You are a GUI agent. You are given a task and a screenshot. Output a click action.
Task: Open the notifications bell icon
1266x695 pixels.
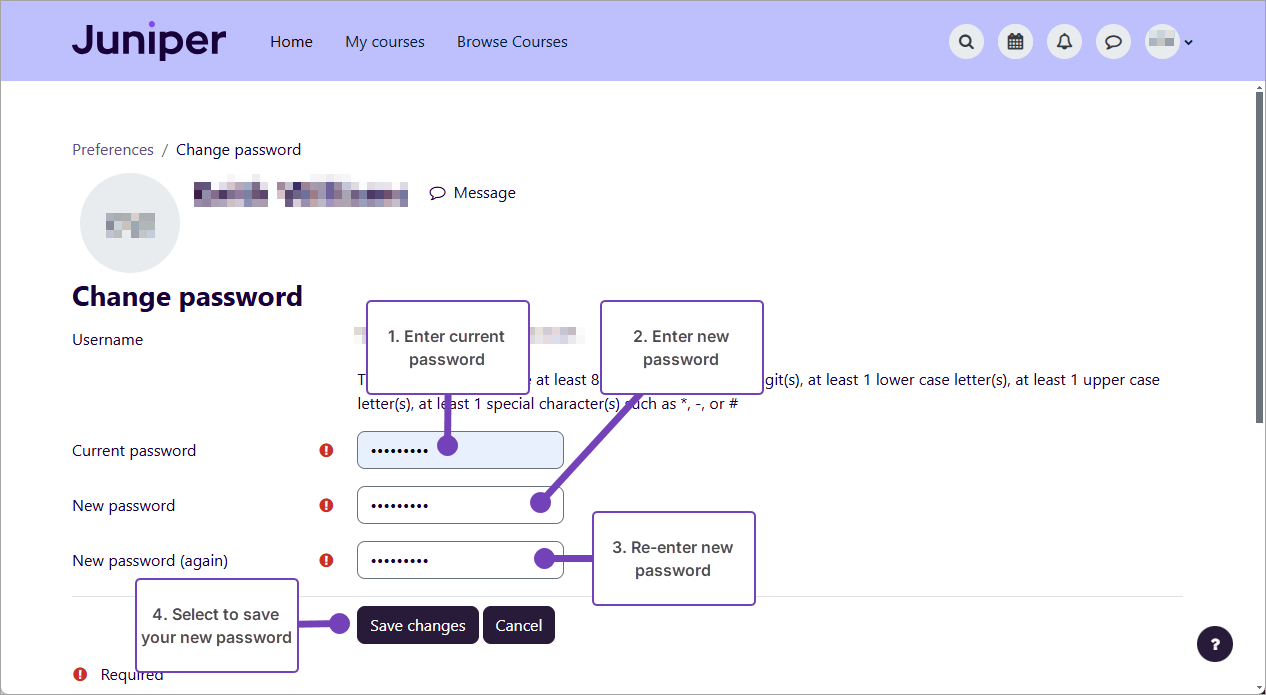(1064, 42)
